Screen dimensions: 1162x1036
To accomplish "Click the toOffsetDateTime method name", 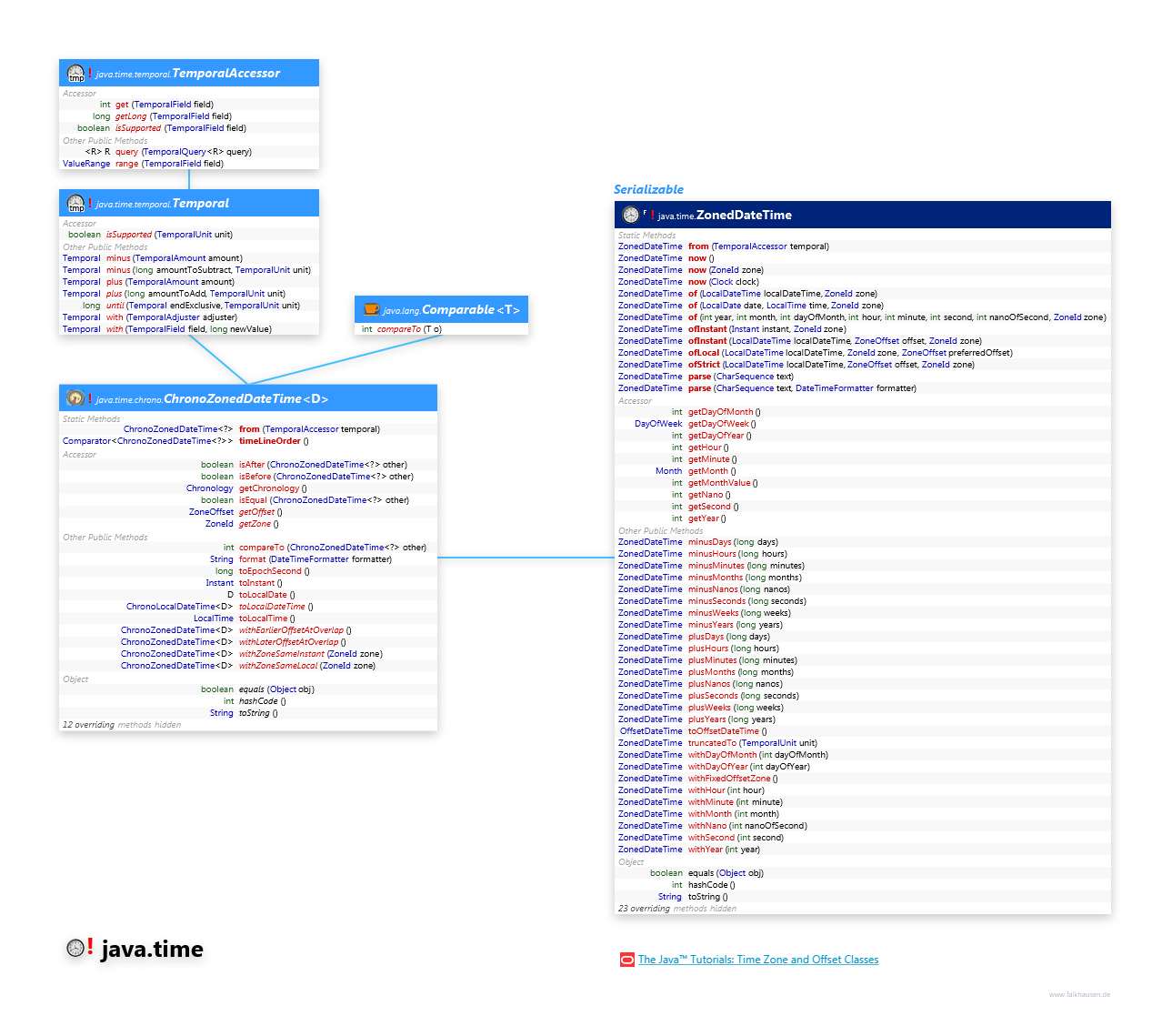I will [x=723, y=731].
